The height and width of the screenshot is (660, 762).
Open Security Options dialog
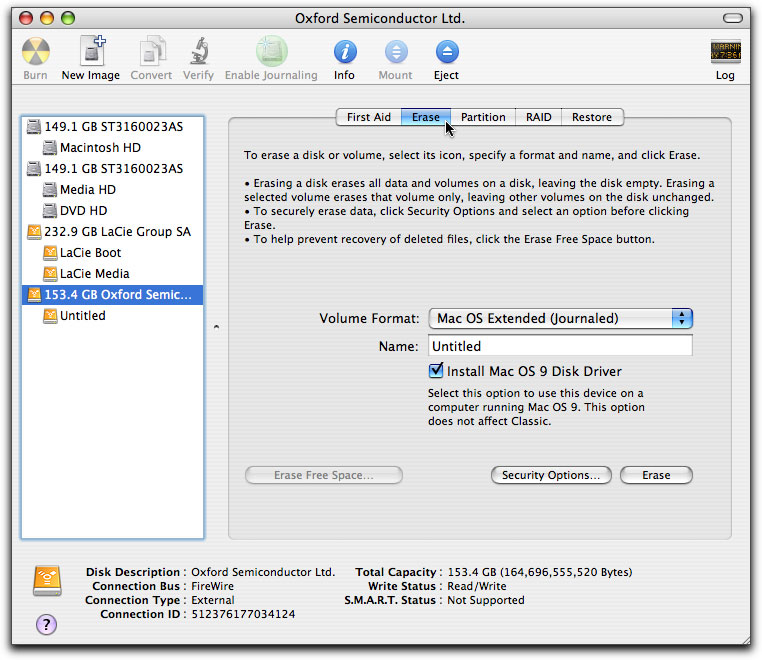[551, 475]
